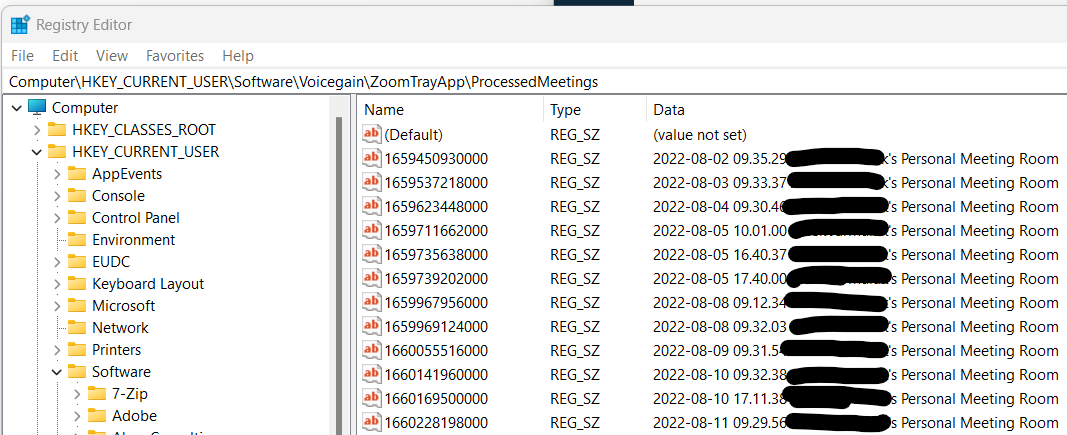Click string icon for value 1659735638000
1067x435 pixels.
[x=372, y=254]
